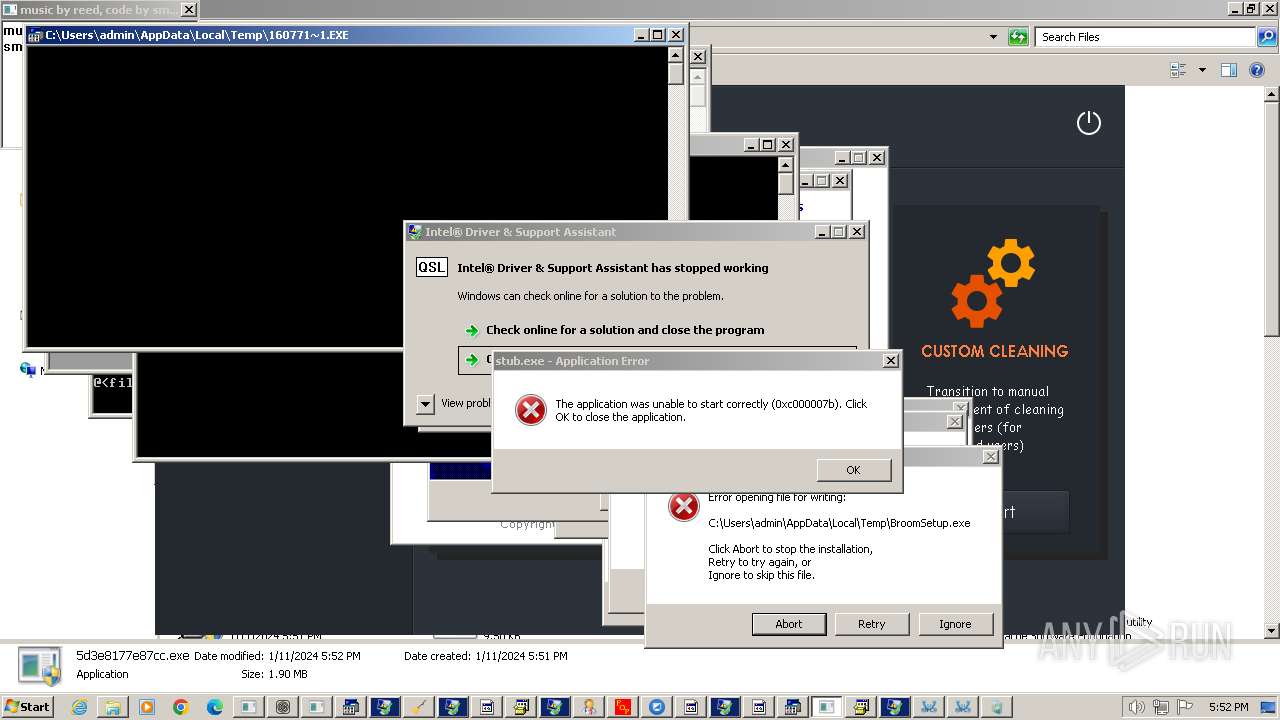Click scroll up arrow of the console window
The width and height of the screenshot is (1280, 720).
676,54
